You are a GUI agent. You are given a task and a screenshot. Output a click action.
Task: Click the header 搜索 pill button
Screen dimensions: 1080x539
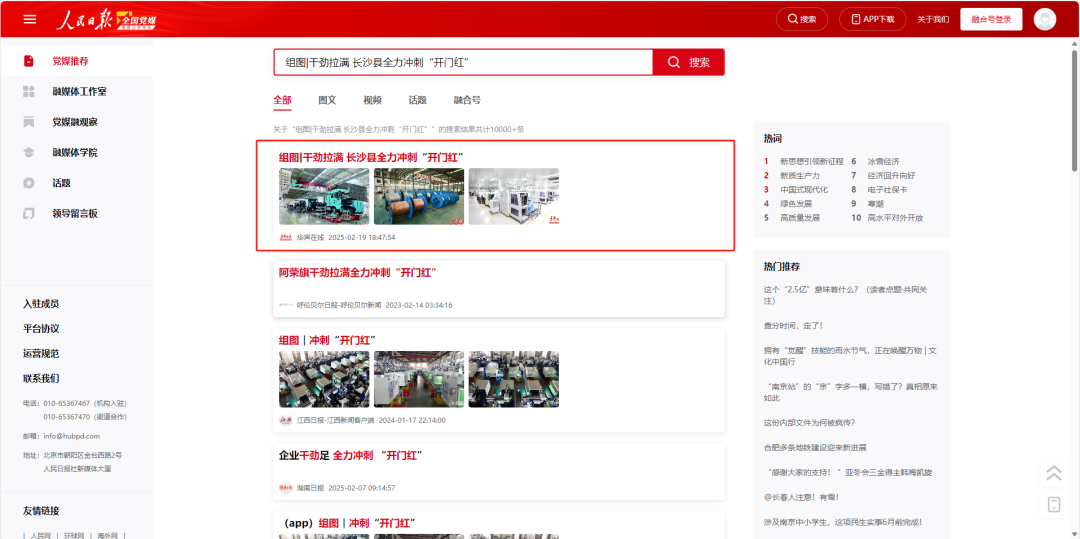point(802,19)
